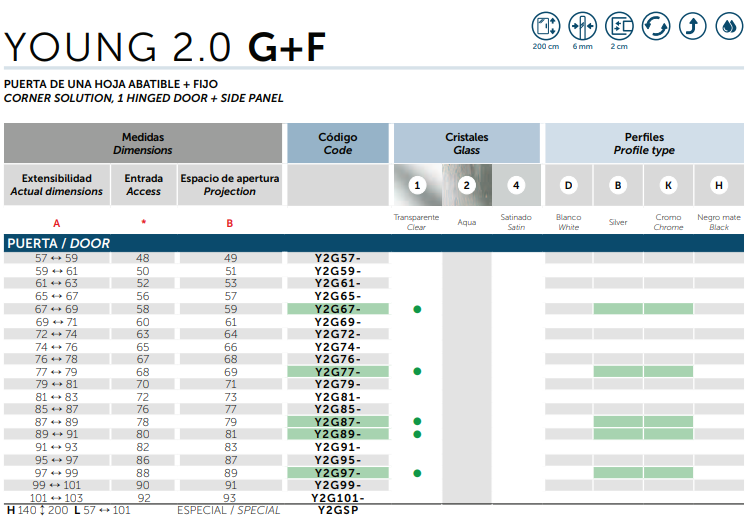The height and width of the screenshot is (519, 749).
Task: Click the 200 cm height icon
Action: click(x=546, y=26)
